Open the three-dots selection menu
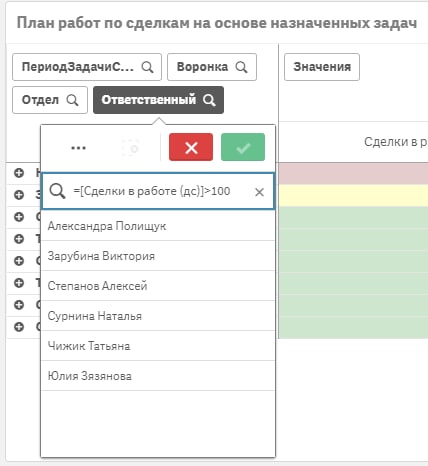 pyautogui.click(x=78, y=148)
